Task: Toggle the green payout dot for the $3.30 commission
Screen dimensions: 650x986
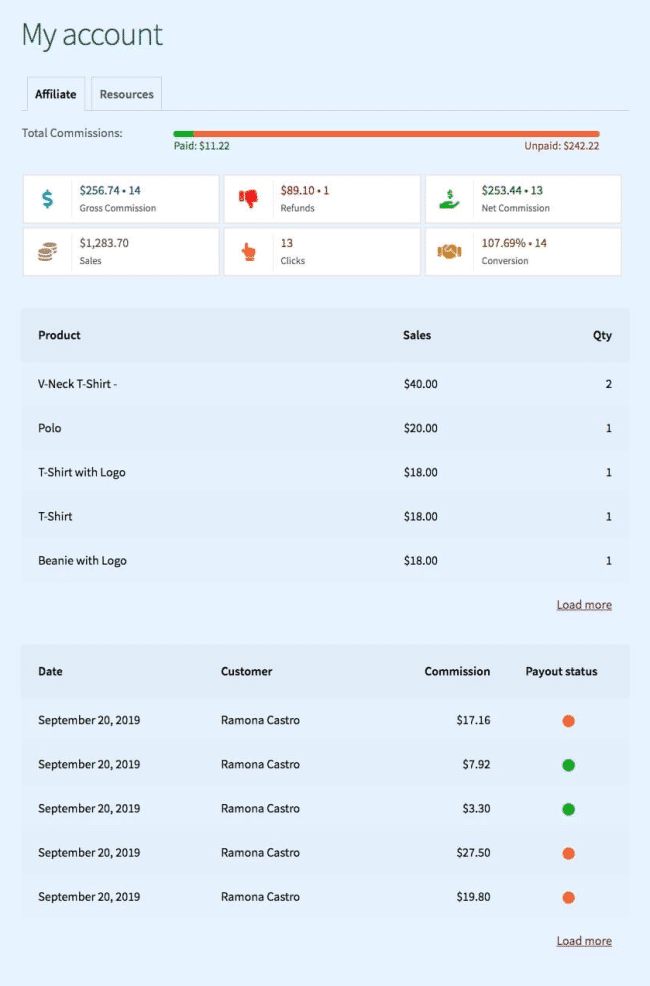Action: click(568, 809)
